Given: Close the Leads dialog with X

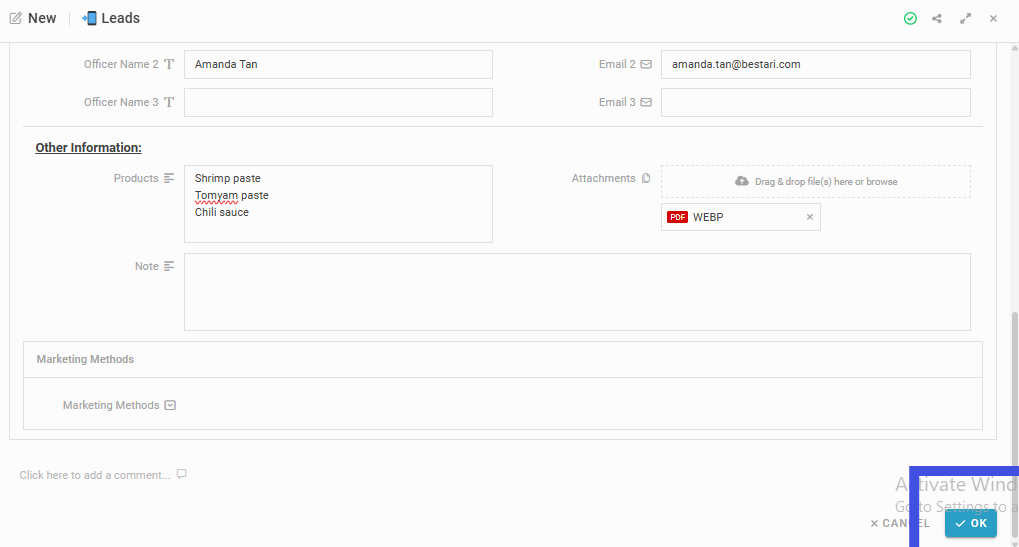Looking at the screenshot, I should pos(993,19).
